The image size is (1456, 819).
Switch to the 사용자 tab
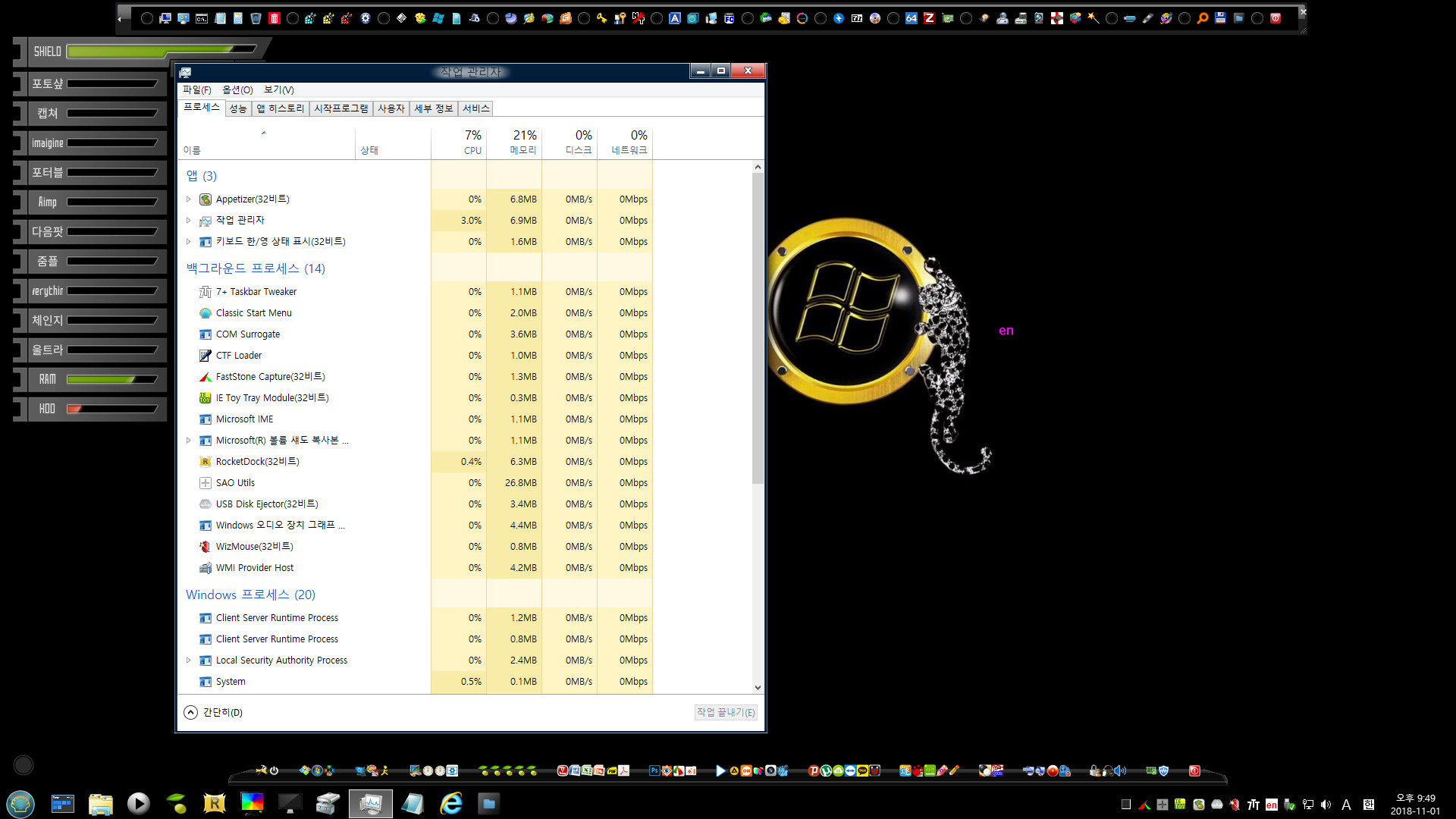[x=391, y=108]
